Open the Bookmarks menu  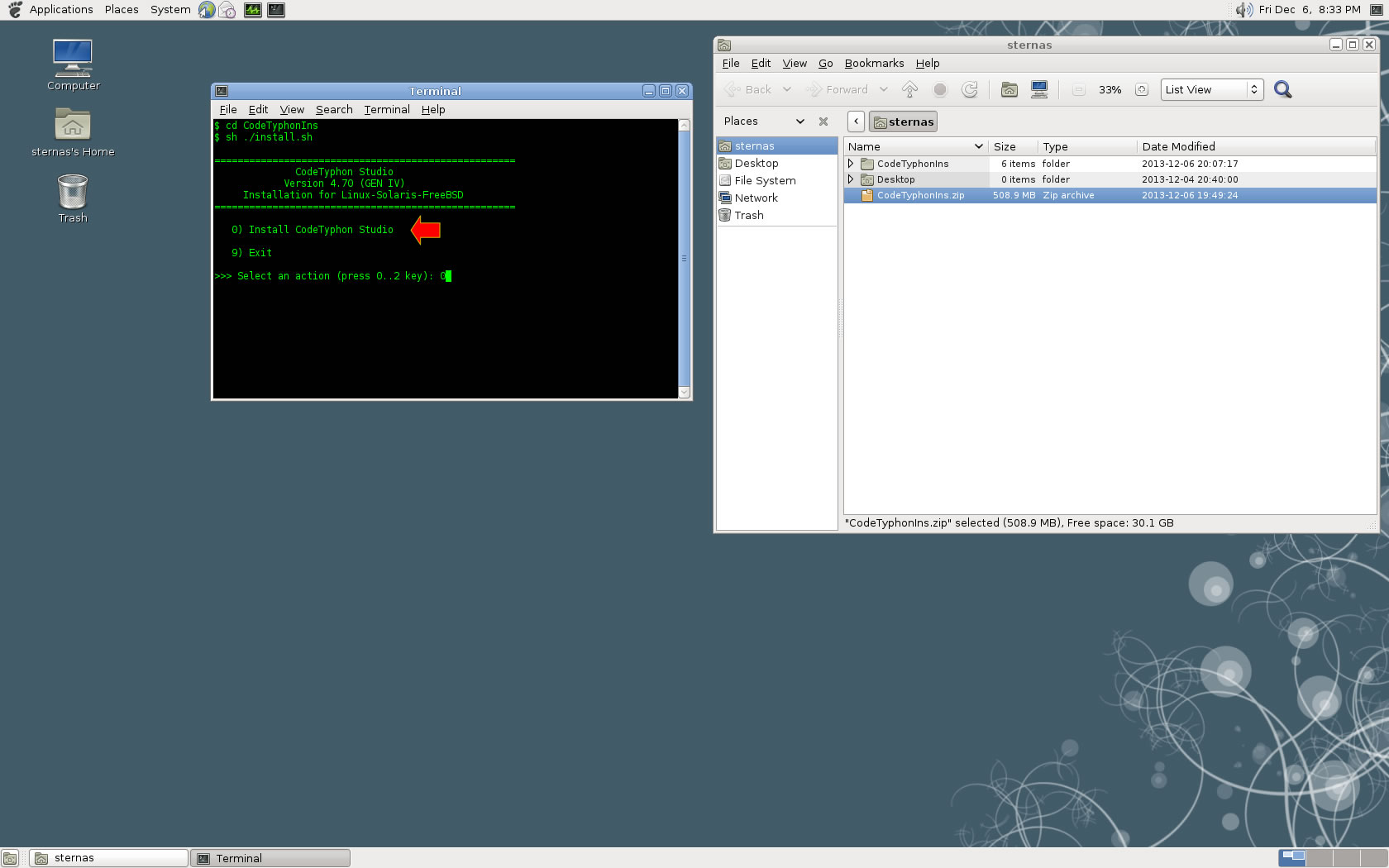click(874, 63)
